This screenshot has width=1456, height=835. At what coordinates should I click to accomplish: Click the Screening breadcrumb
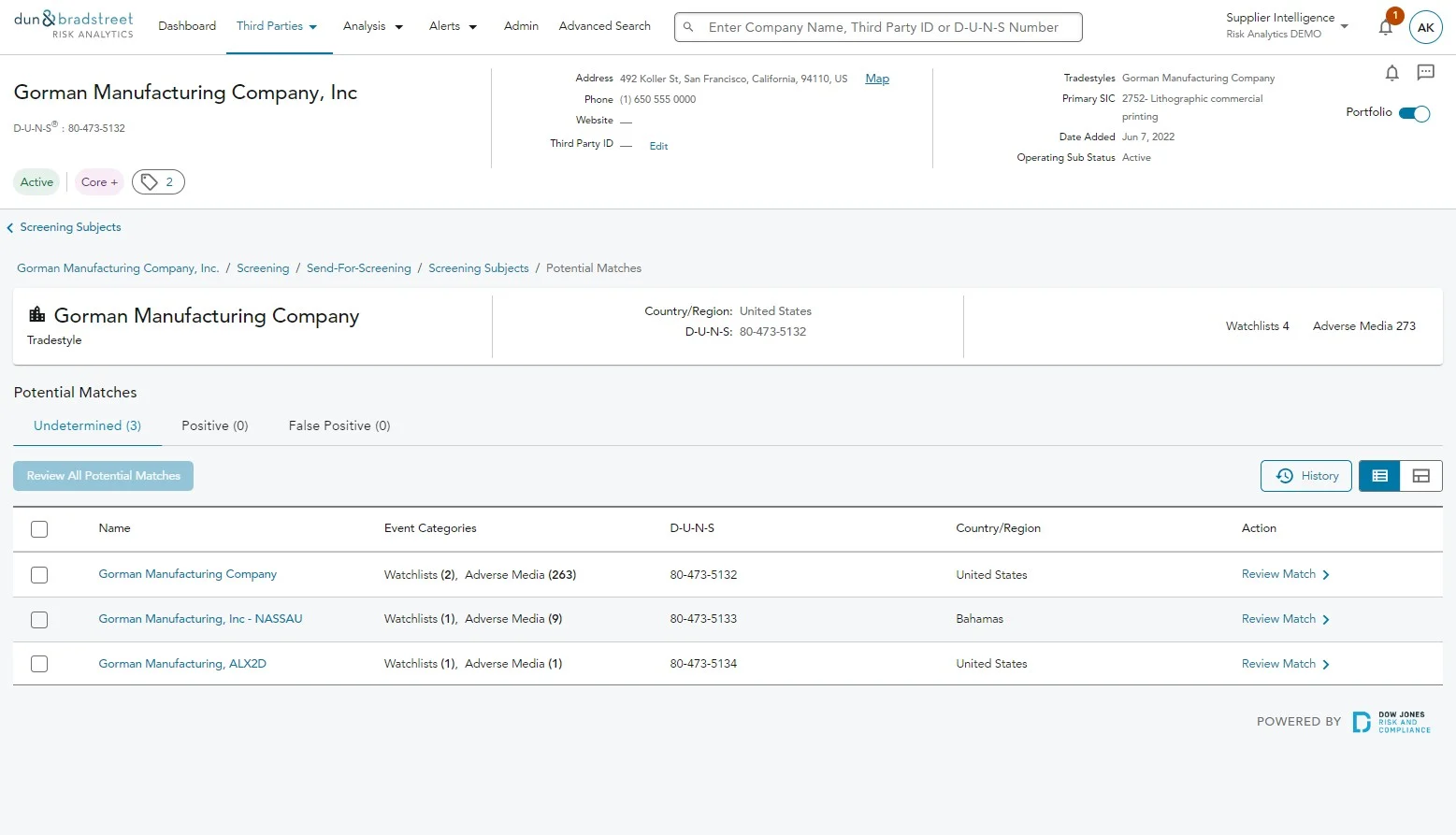click(263, 268)
